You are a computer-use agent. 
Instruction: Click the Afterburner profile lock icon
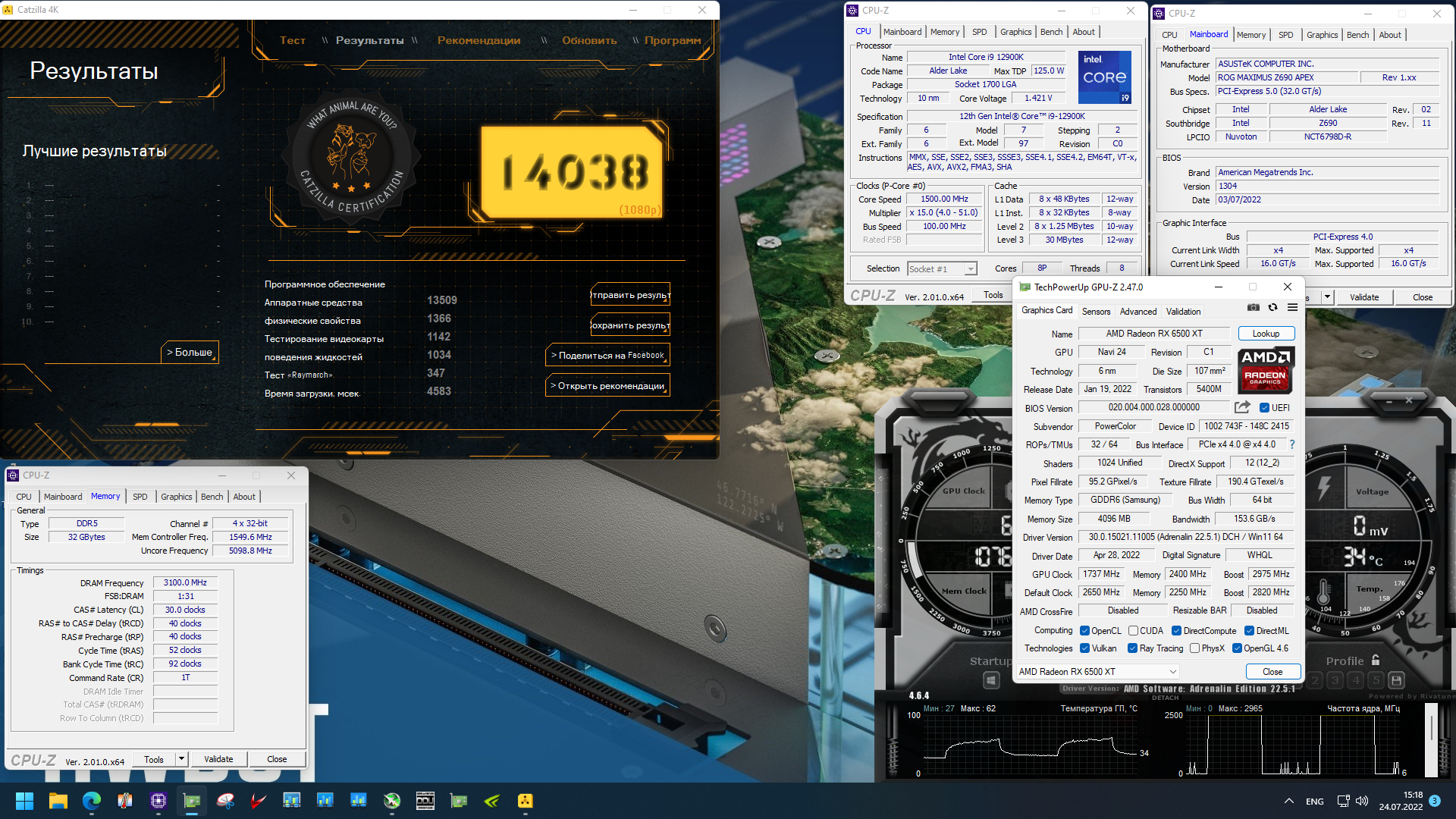coord(1376,660)
